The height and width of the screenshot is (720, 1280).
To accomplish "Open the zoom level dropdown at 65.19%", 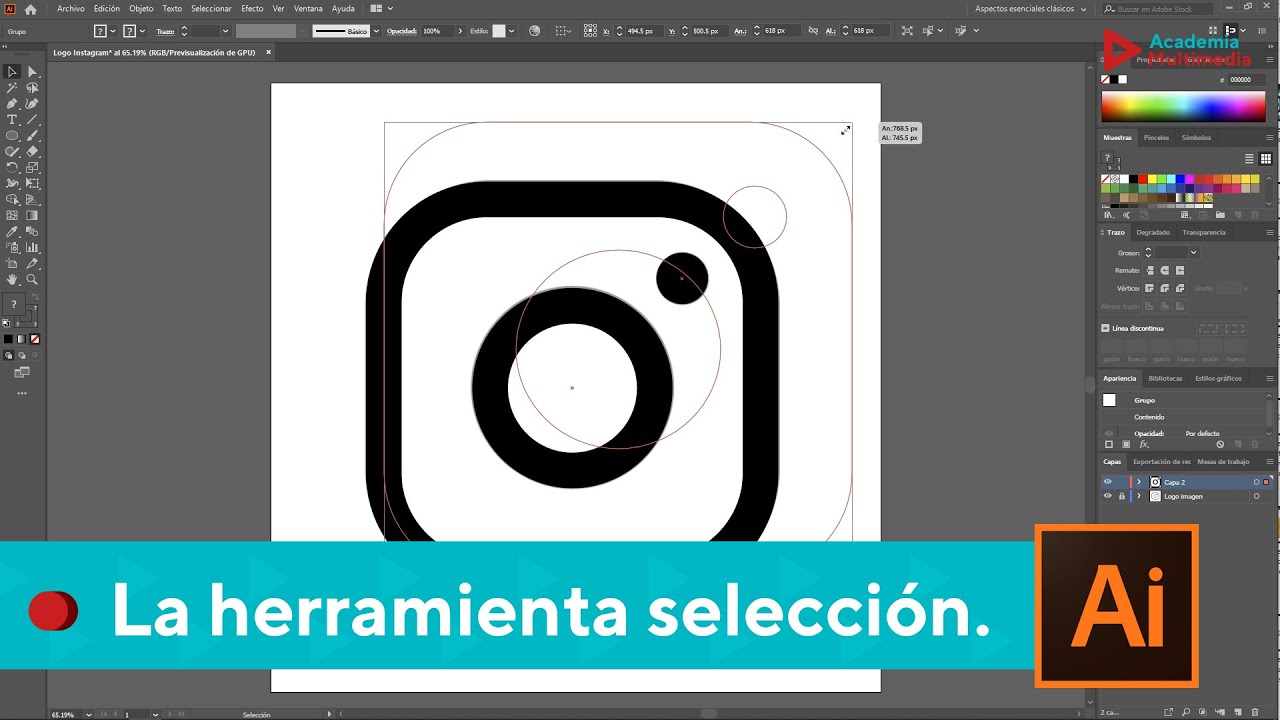I will click(x=89, y=715).
